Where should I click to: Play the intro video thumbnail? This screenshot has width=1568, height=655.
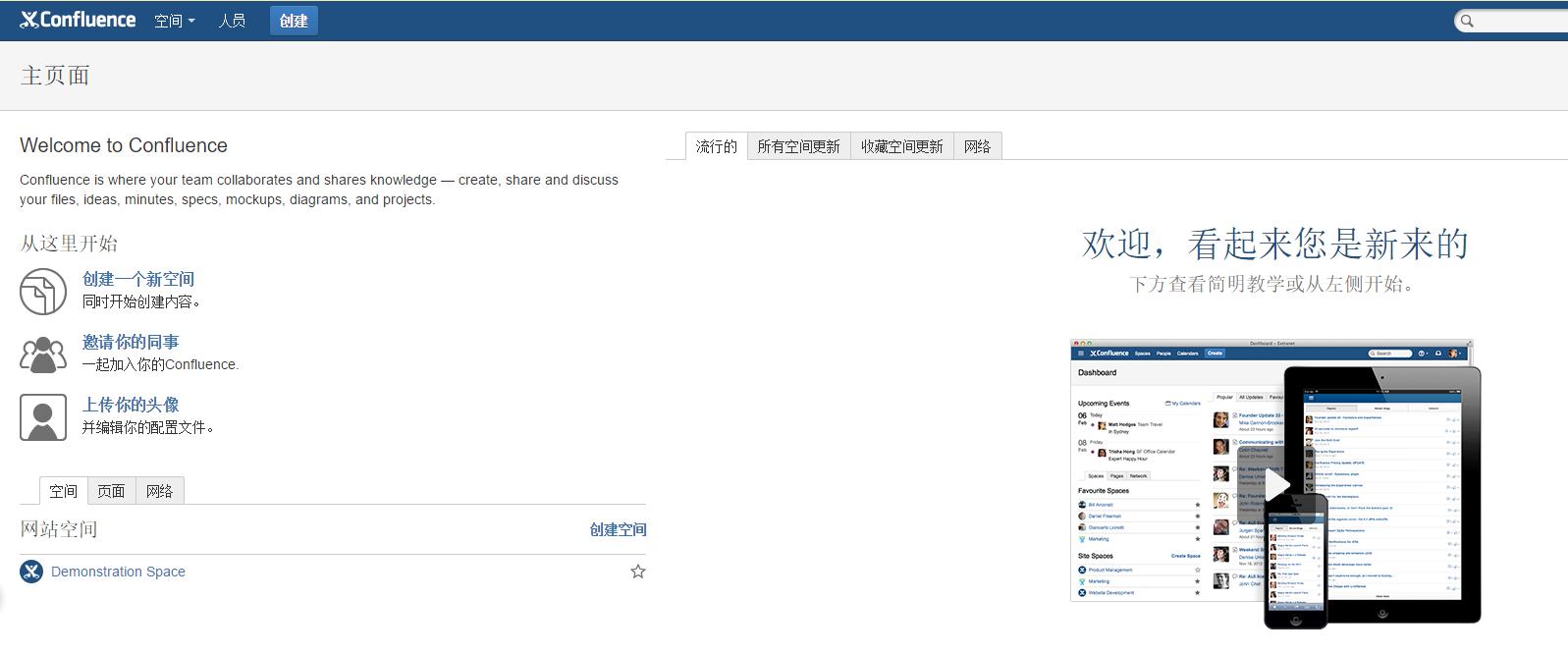(1276, 484)
